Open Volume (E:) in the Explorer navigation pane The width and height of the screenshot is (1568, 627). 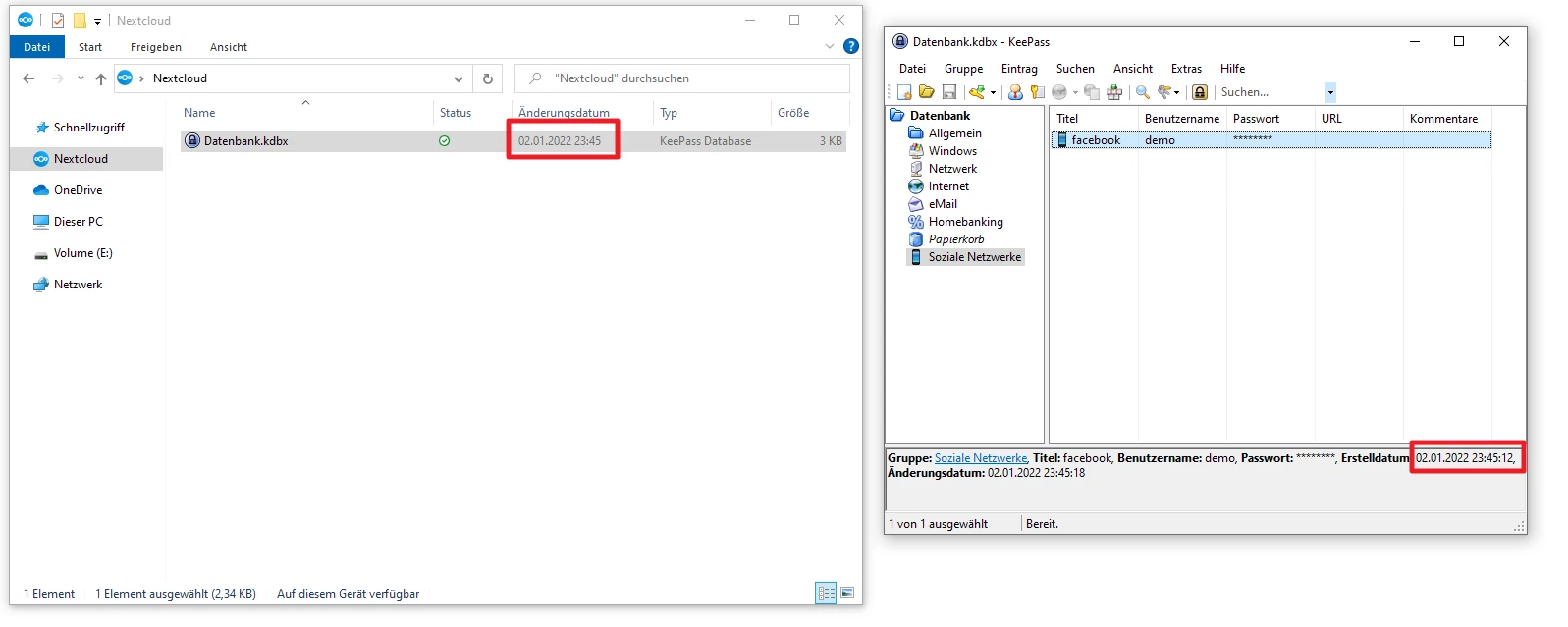tap(82, 253)
